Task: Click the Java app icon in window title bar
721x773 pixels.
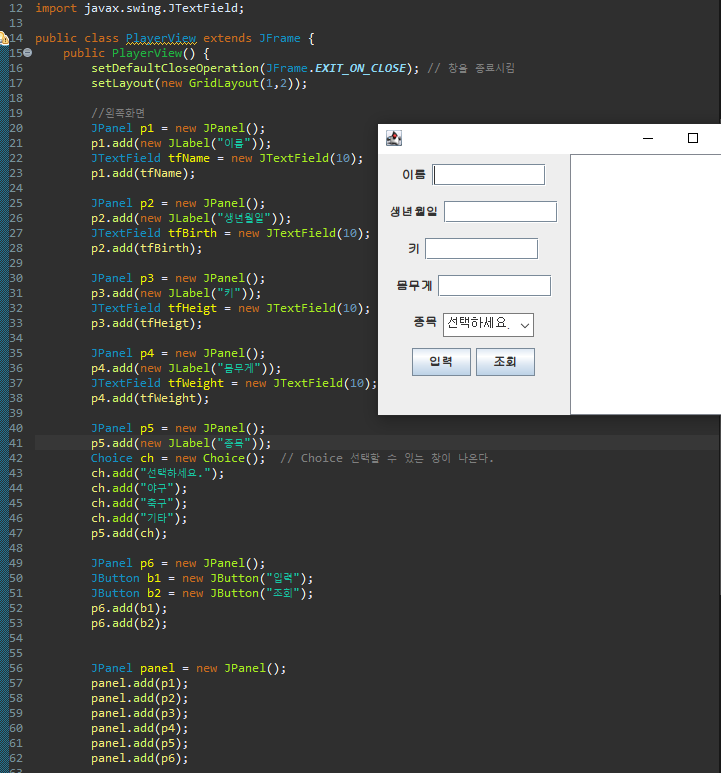Action: tap(394, 138)
